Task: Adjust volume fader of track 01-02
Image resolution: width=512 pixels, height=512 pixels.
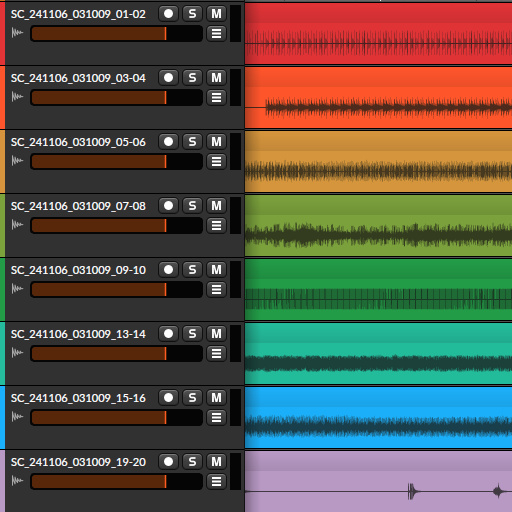Action: click(116, 34)
